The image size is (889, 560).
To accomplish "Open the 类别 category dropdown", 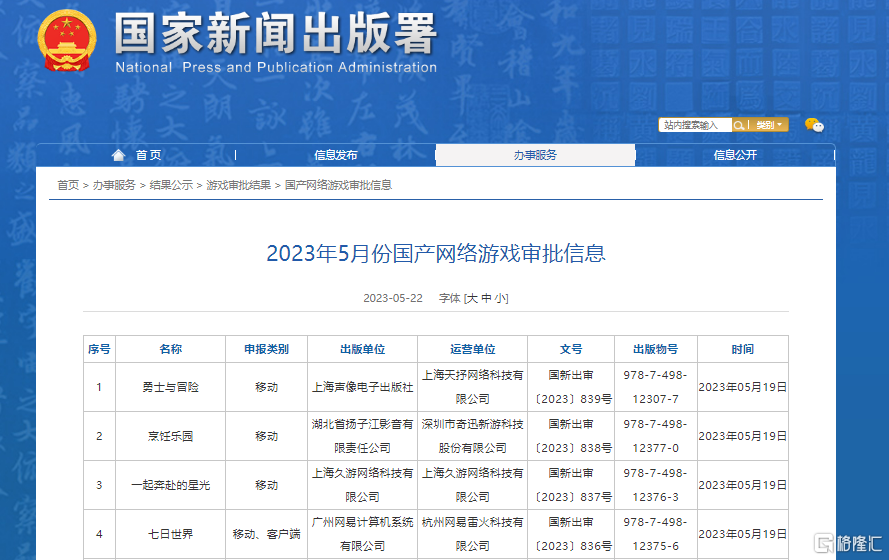I will click(x=769, y=125).
